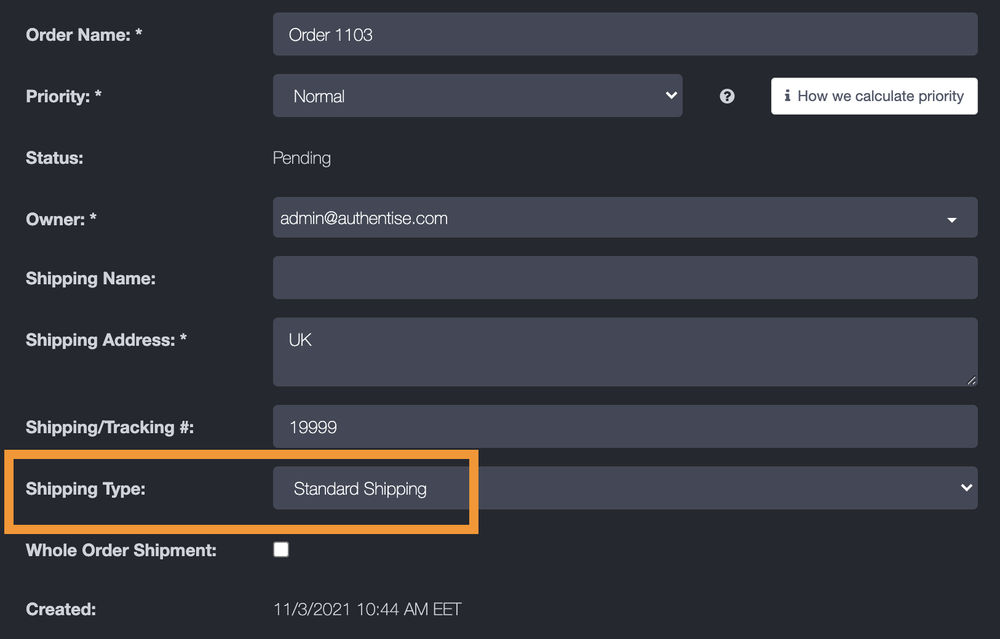Screen dimensions: 1000x639
Task: Open the Owner selector showing admin@authentise.com
Action: coord(625,217)
